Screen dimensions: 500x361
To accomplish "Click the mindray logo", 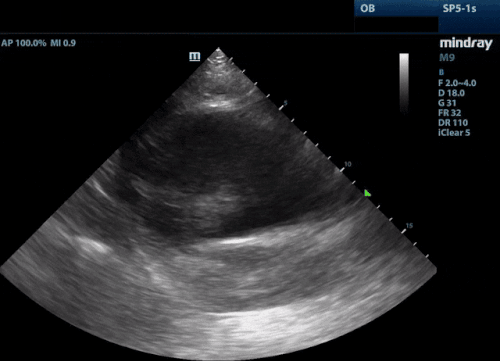I will point(466,44).
